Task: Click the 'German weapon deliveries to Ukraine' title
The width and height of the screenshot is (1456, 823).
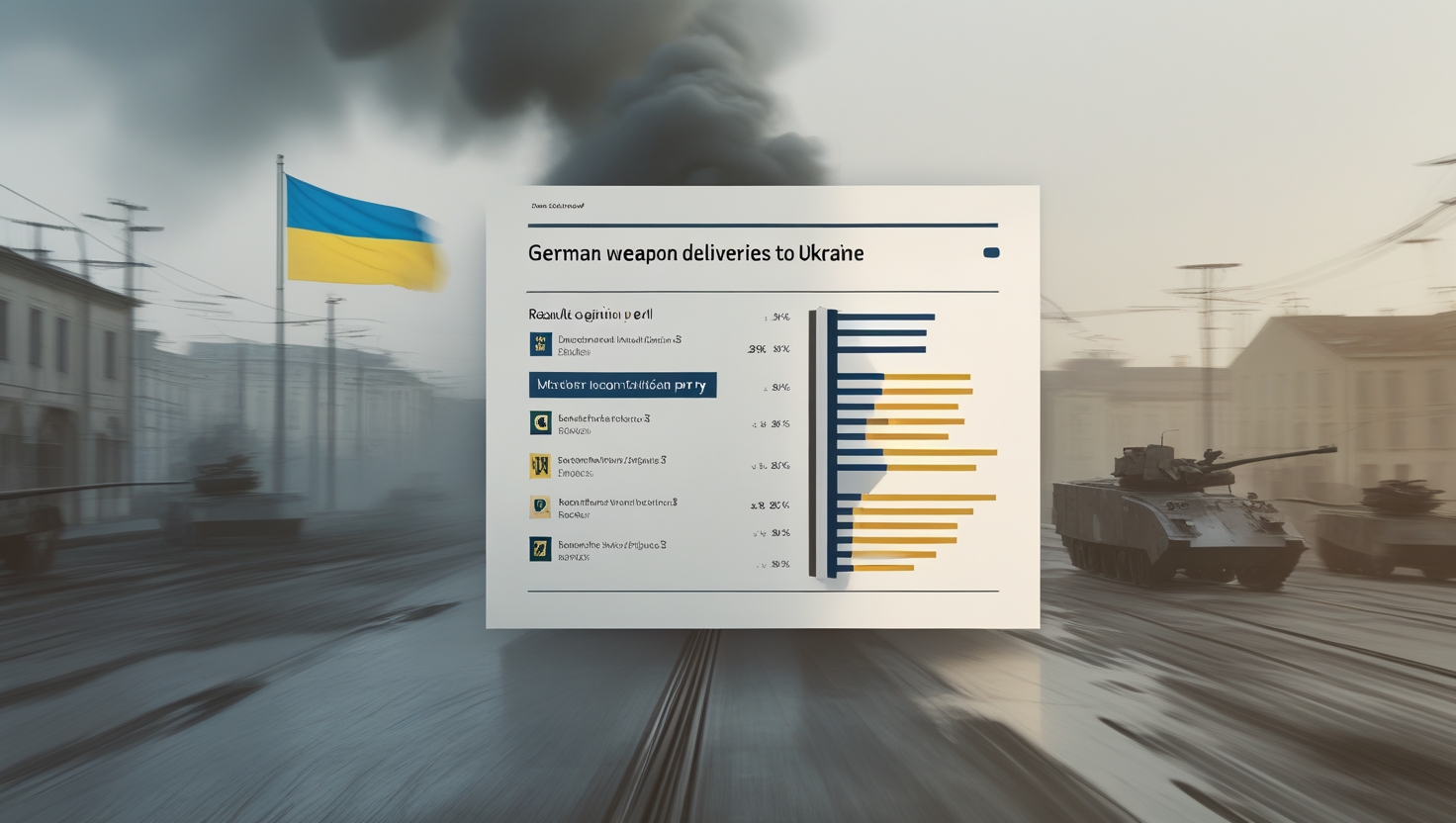Action: pyautogui.click(x=695, y=253)
